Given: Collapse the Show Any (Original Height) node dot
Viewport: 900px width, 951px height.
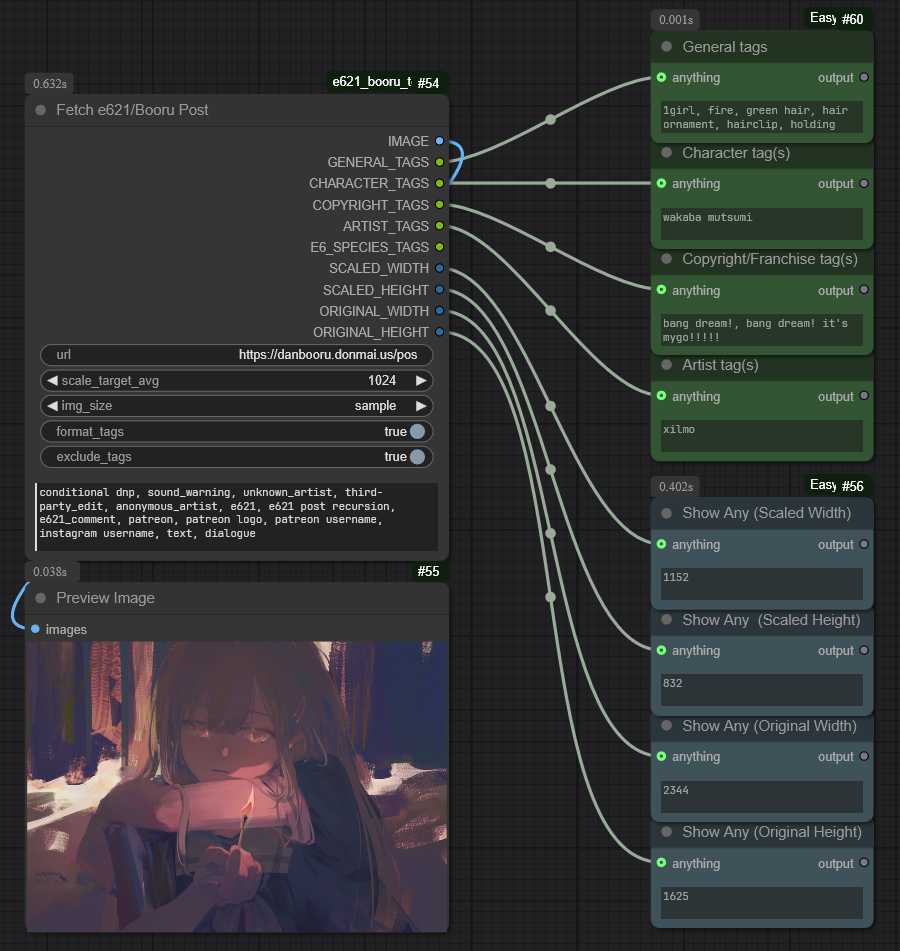Looking at the screenshot, I should click(667, 832).
